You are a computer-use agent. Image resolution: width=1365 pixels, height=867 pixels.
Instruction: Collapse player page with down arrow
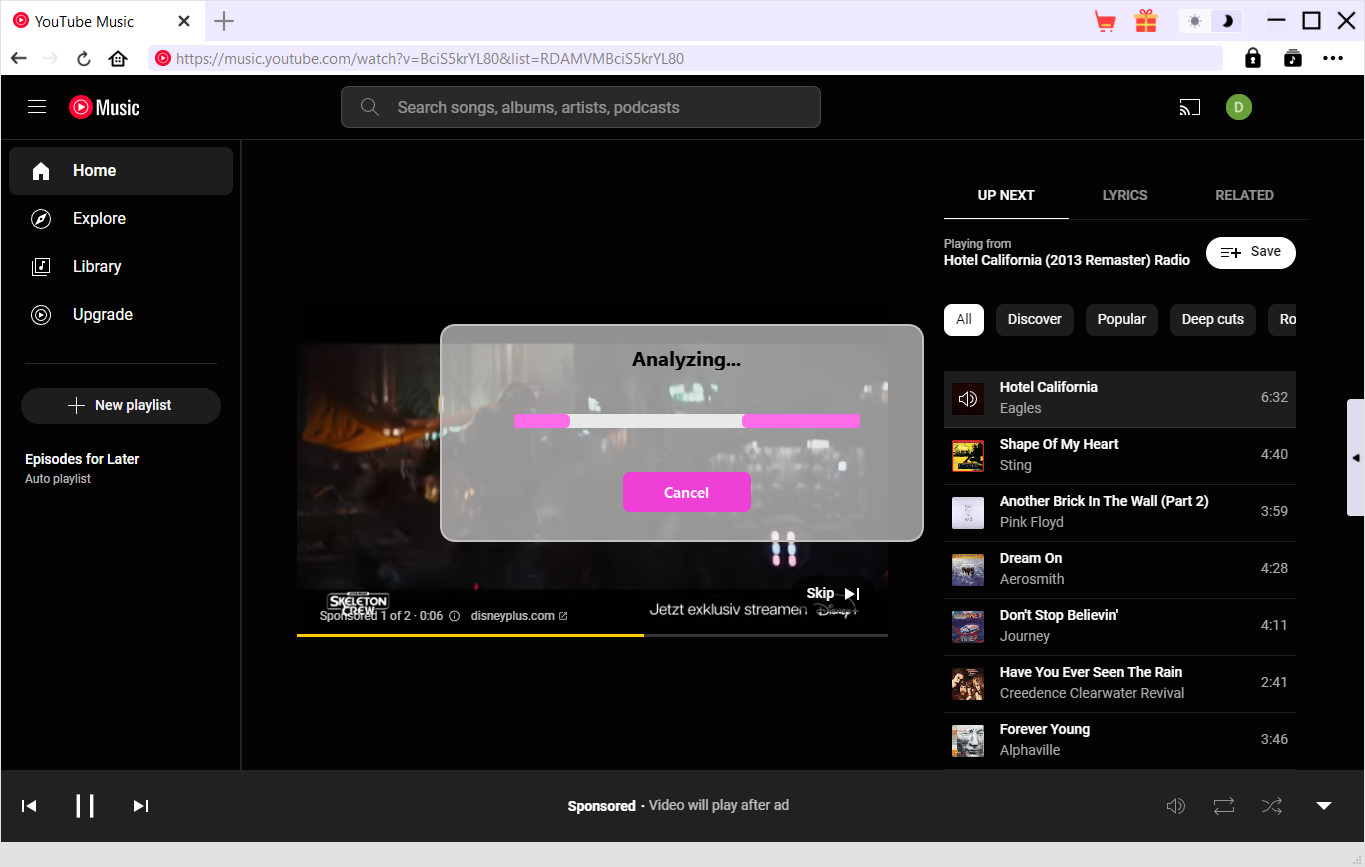click(1323, 805)
